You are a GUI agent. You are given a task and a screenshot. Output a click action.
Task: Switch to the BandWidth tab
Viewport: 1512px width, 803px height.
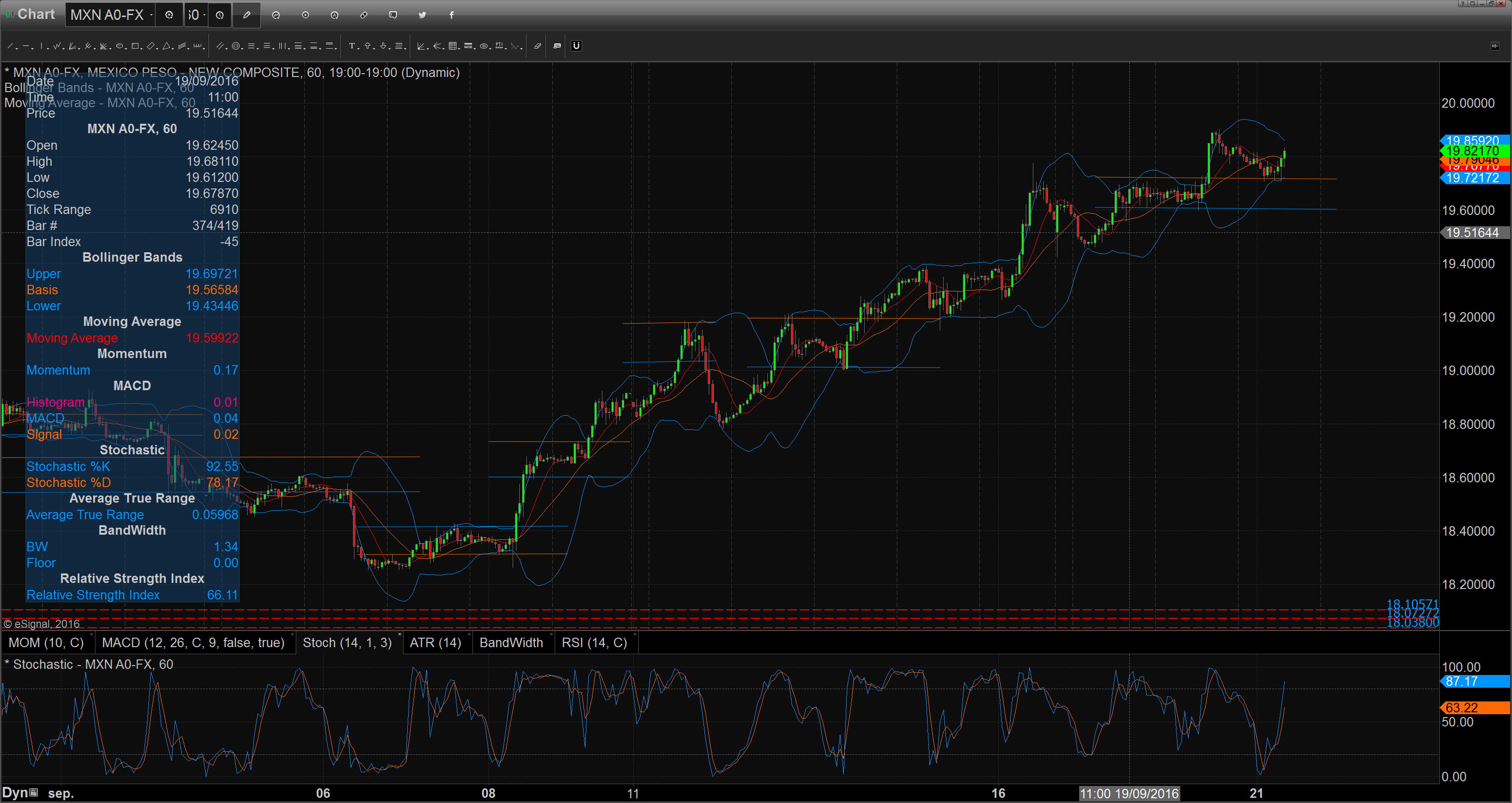click(511, 643)
